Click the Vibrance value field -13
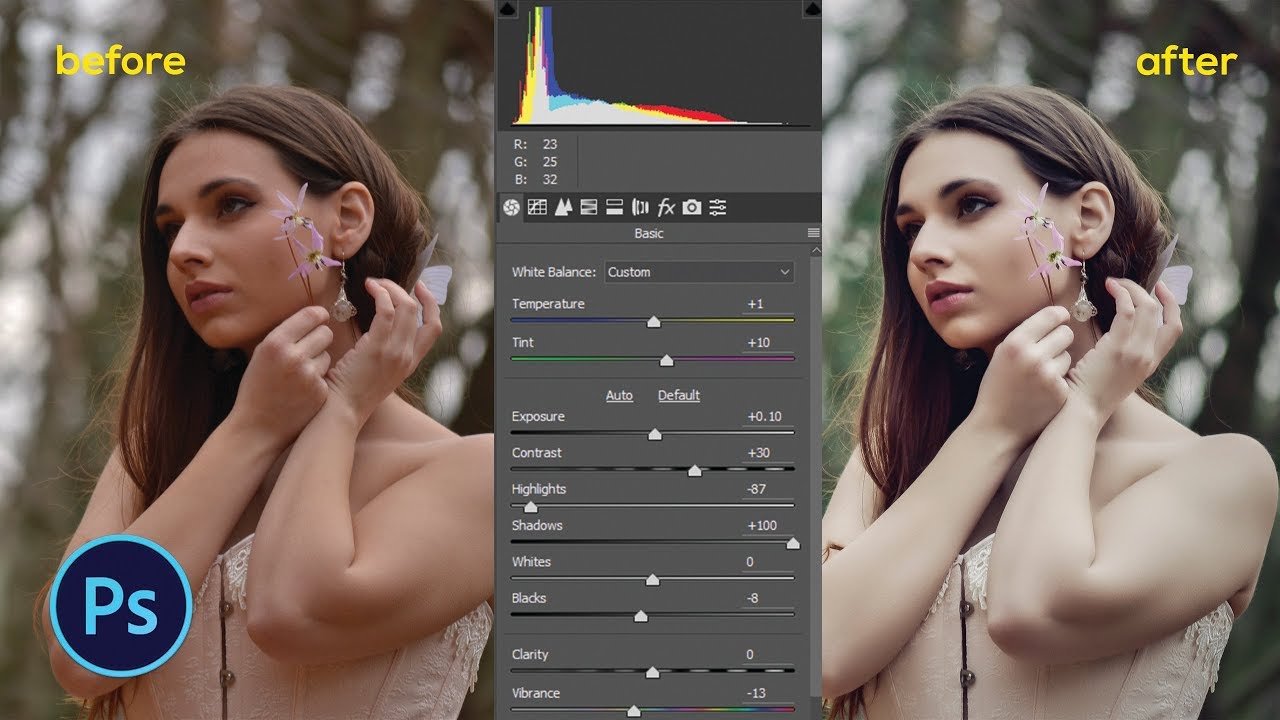The height and width of the screenshot is (720, 1280). 768,693
